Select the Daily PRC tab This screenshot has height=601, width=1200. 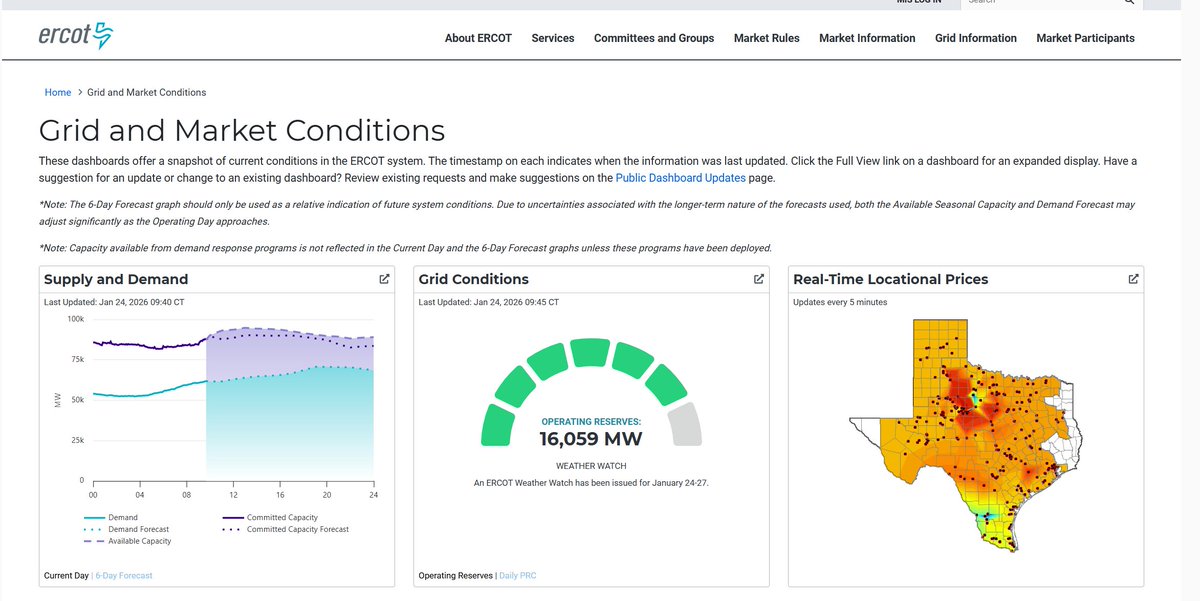coord(518,576)
